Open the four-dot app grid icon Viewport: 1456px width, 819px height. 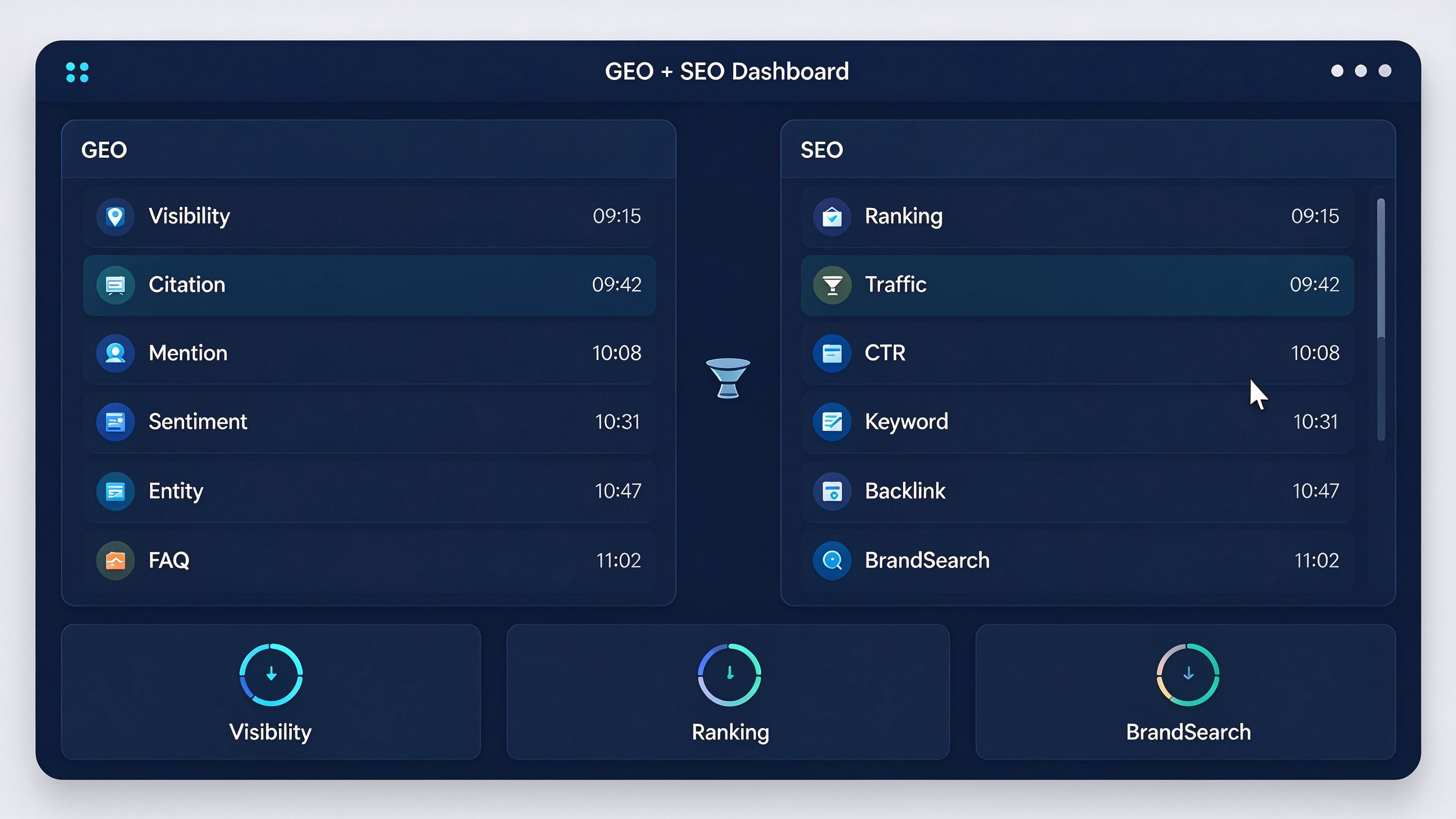[x=77, y=73]
